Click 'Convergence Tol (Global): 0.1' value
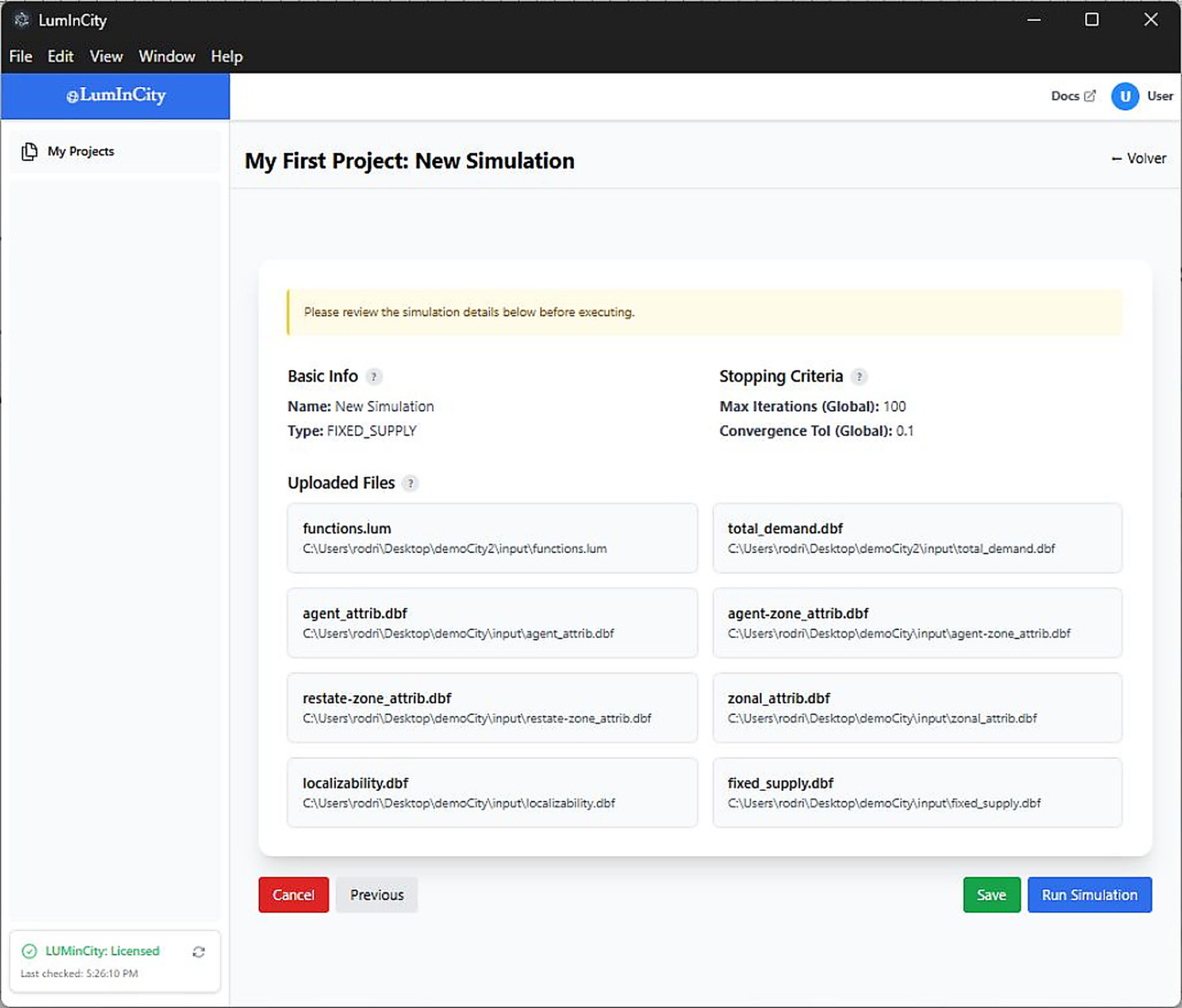1182x1008 pixels. click(816, 431)
